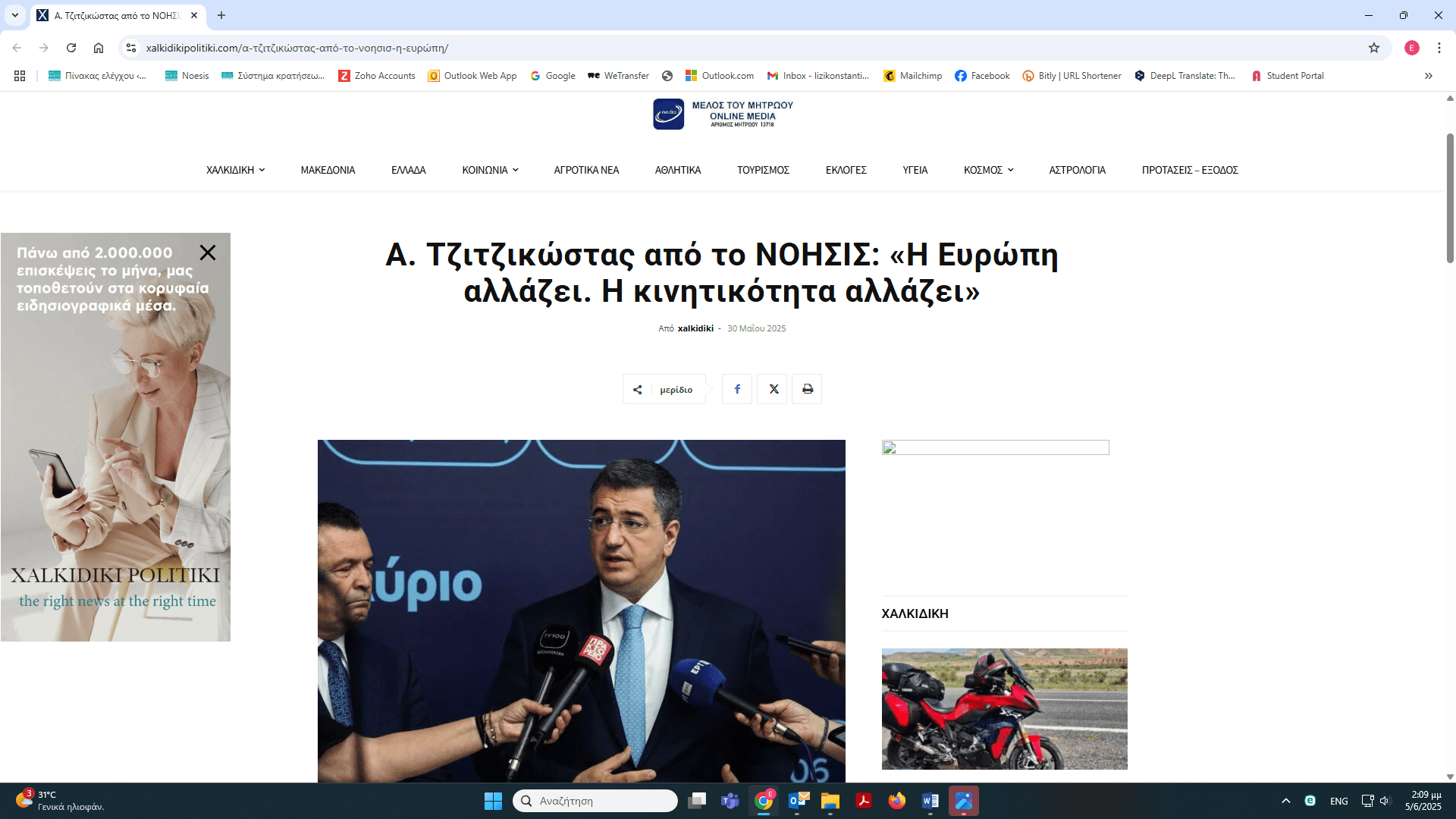Open the red motorcycle article thumbnail
The image size is (1456, 819).
(x=1004, y=708)
